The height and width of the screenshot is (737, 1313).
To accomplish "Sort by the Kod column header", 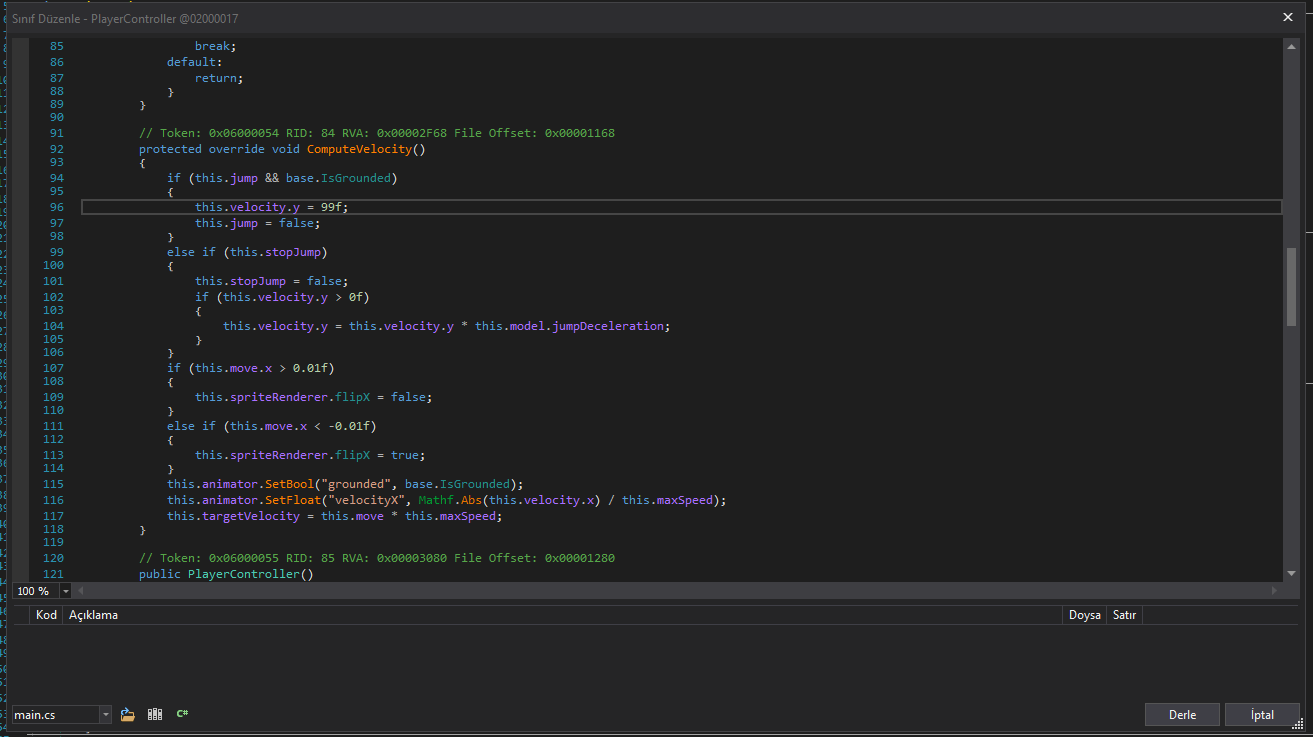I will tap(46, 615).
